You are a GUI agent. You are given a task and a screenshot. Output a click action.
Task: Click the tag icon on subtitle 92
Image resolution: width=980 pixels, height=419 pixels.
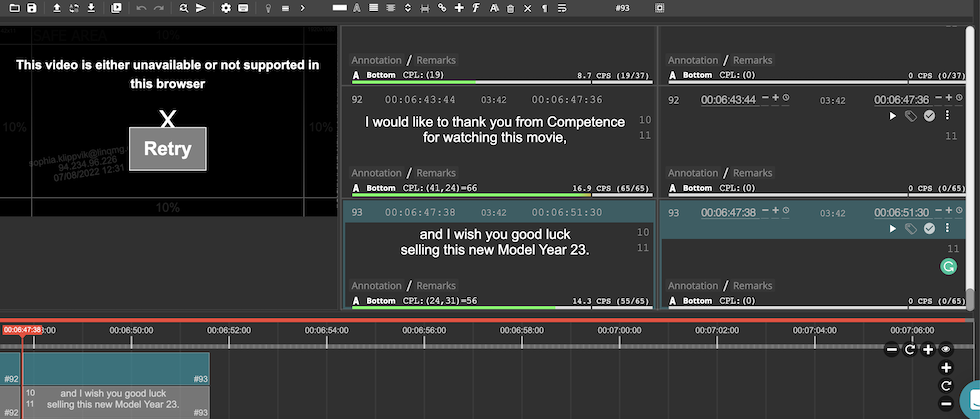tap(911, 116)
